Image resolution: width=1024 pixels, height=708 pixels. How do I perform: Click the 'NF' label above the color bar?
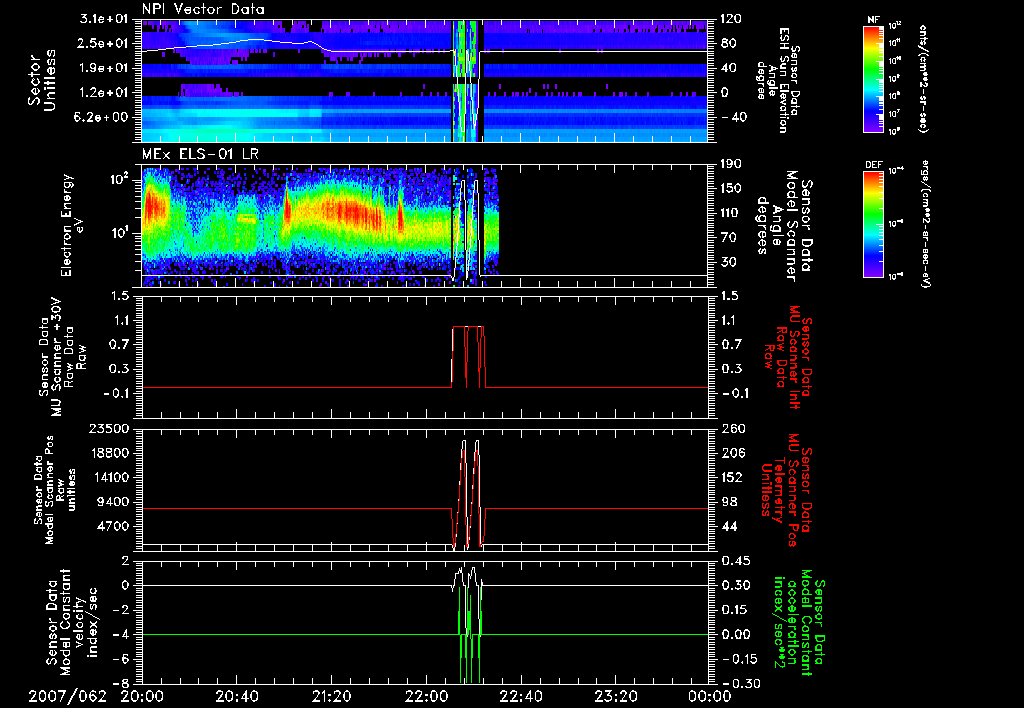pos(873,20)
